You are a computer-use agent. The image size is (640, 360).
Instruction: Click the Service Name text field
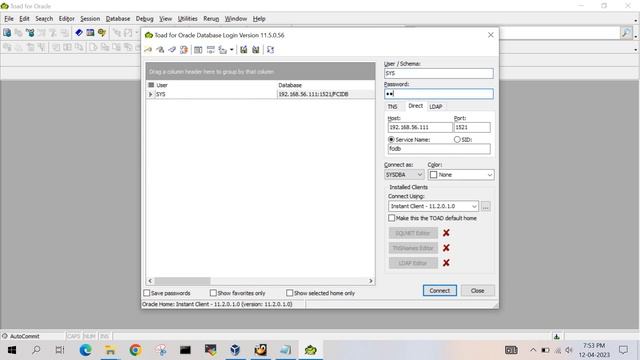click(439, 149)
